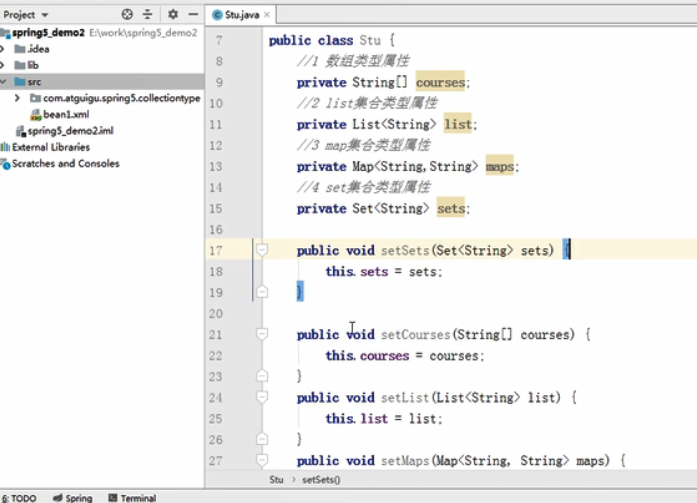Viewport: 697px width, 503px height.
Task: Click the setCourses method name
Action: pos(416,334)
